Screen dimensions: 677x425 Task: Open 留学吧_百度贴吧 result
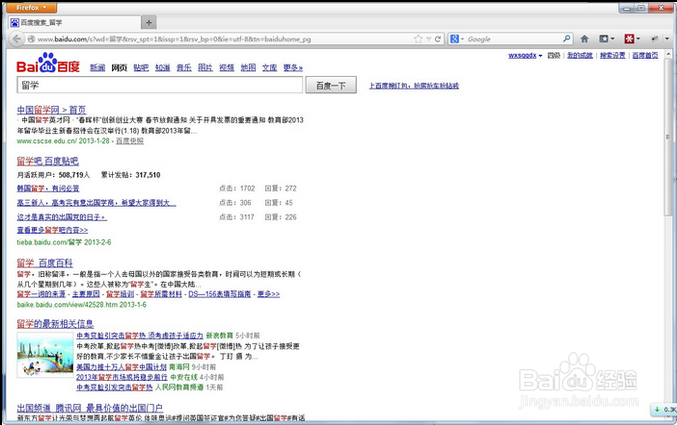click(47, 161)
